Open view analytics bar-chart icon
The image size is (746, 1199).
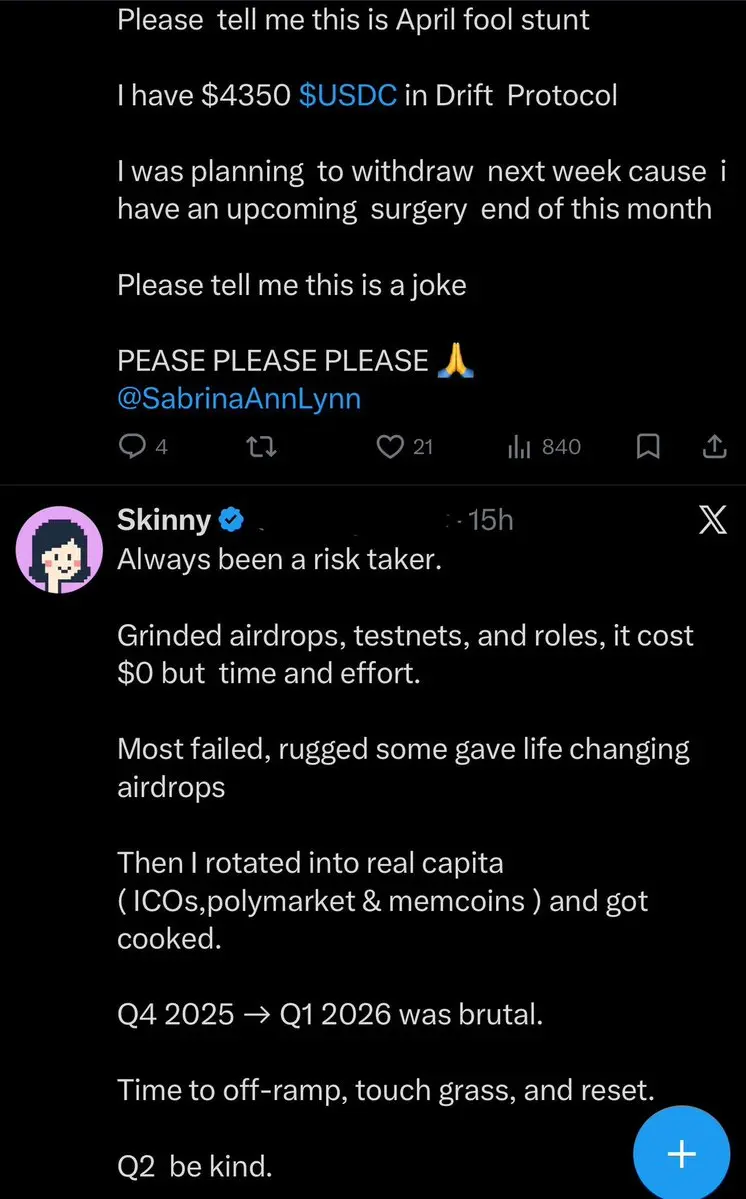(518, 447)
